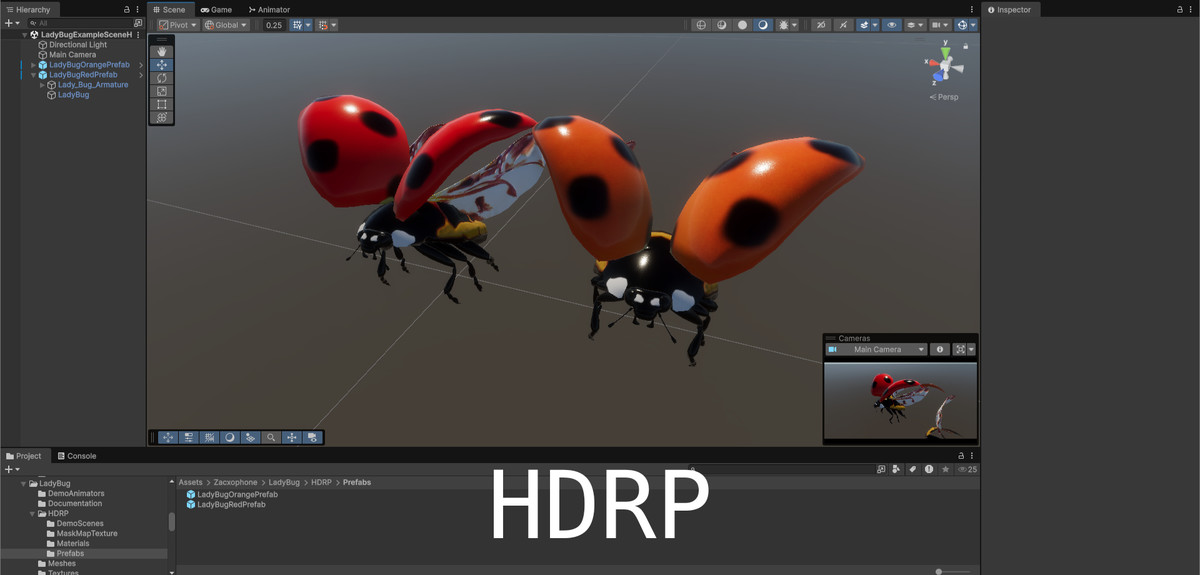Toggle scene audio mute button

tap(842, 25)
